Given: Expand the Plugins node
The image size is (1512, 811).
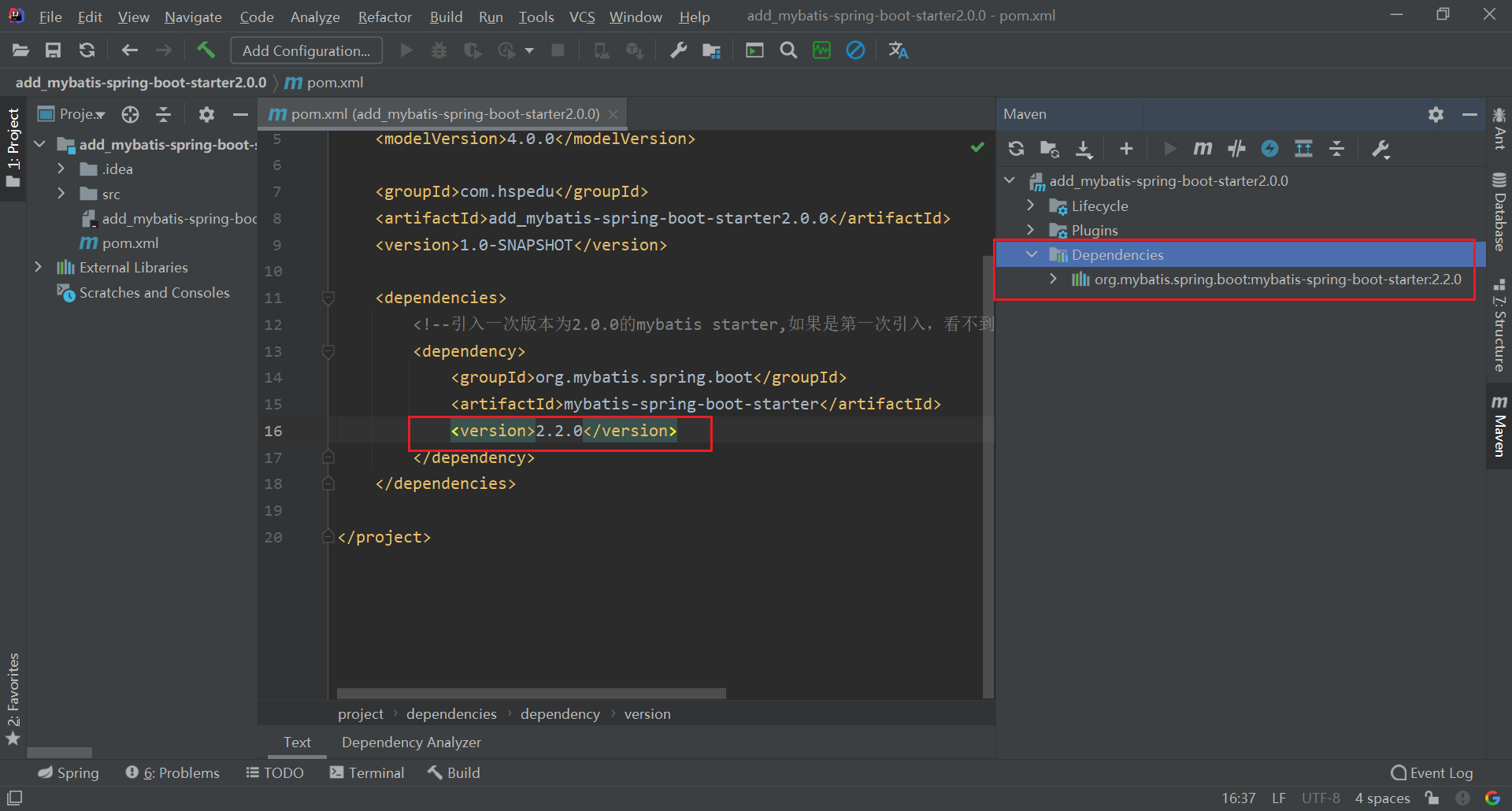Looking at the screenshot, I should point(1031,230).
